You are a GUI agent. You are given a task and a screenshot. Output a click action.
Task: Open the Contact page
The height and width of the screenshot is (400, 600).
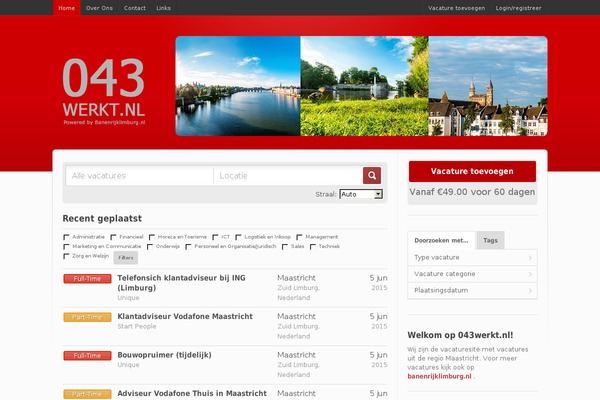135,8
